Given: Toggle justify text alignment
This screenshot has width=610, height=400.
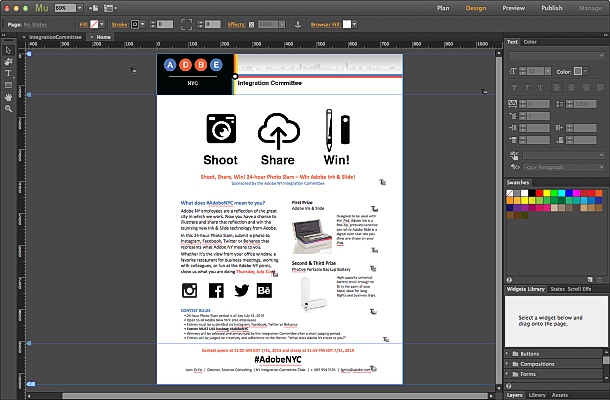Looking at the screenshot, I should pyautogui.click(x=600, y=88).
